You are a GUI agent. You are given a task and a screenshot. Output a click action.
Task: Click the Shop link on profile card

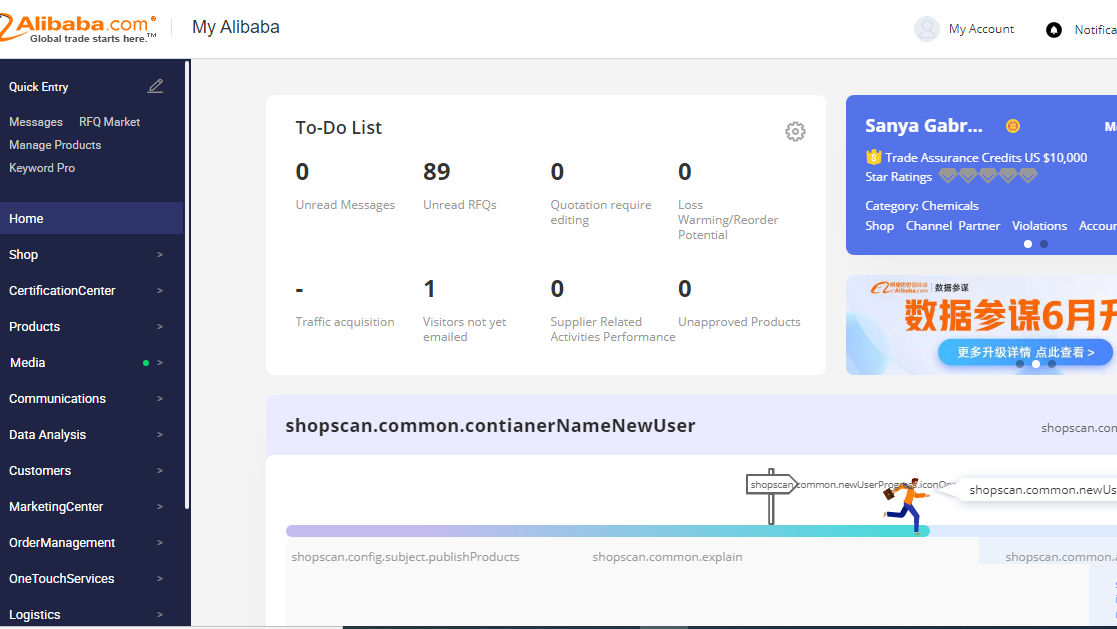(879, 226)
